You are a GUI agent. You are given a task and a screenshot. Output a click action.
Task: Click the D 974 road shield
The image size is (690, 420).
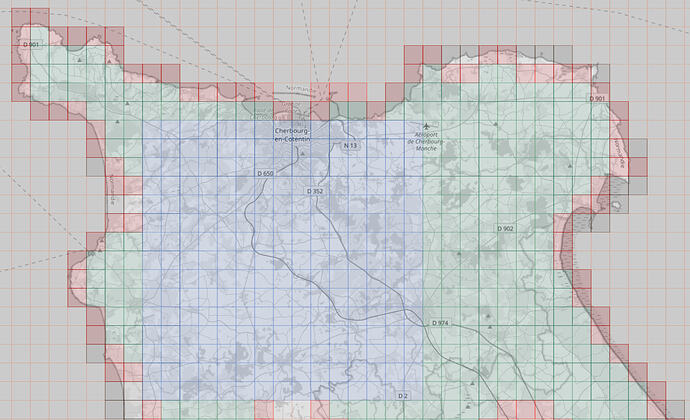pyautogui.click(x=440, y=323)
